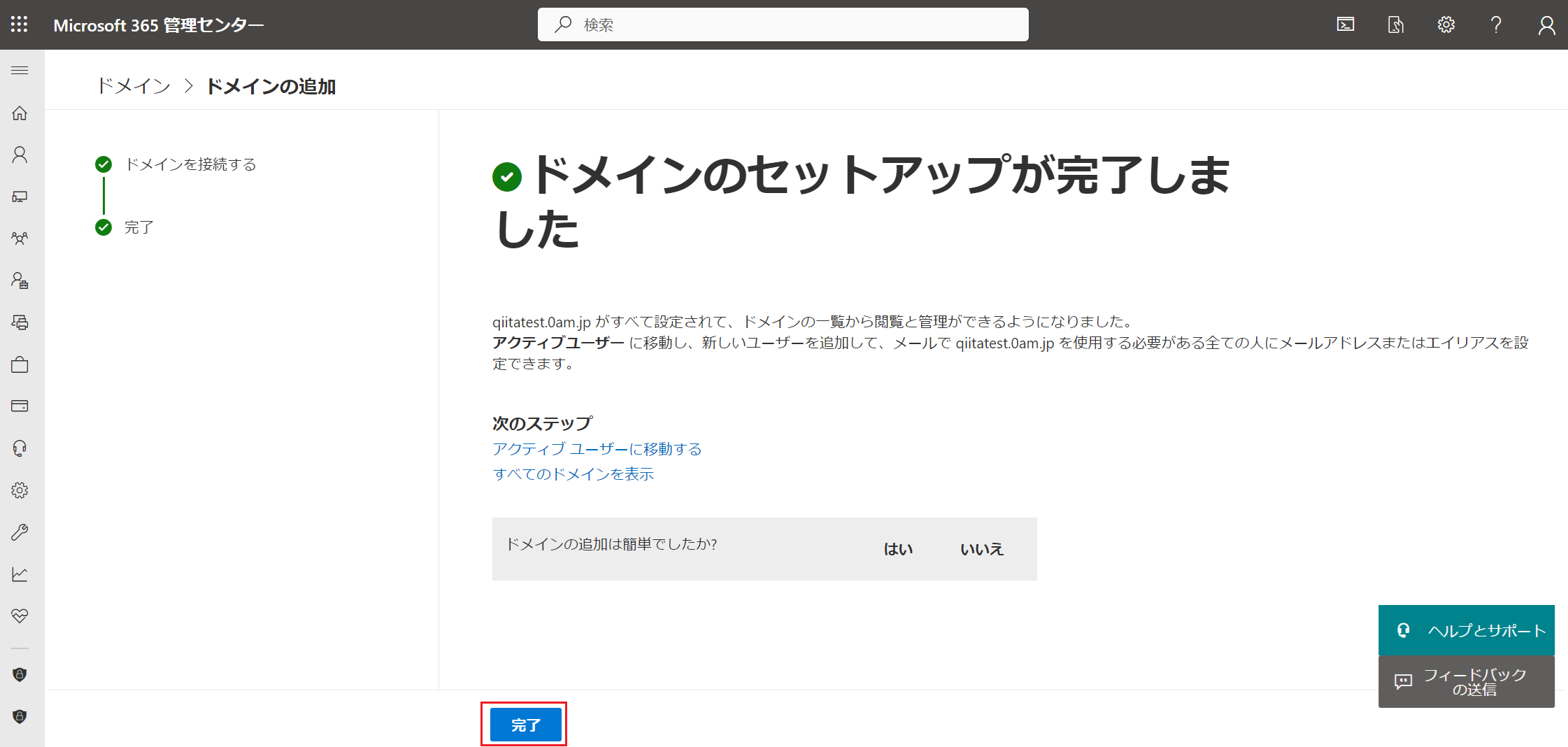Open Roles icon in the sidebar
The image size is (1568, 747).
click(20, 280)
